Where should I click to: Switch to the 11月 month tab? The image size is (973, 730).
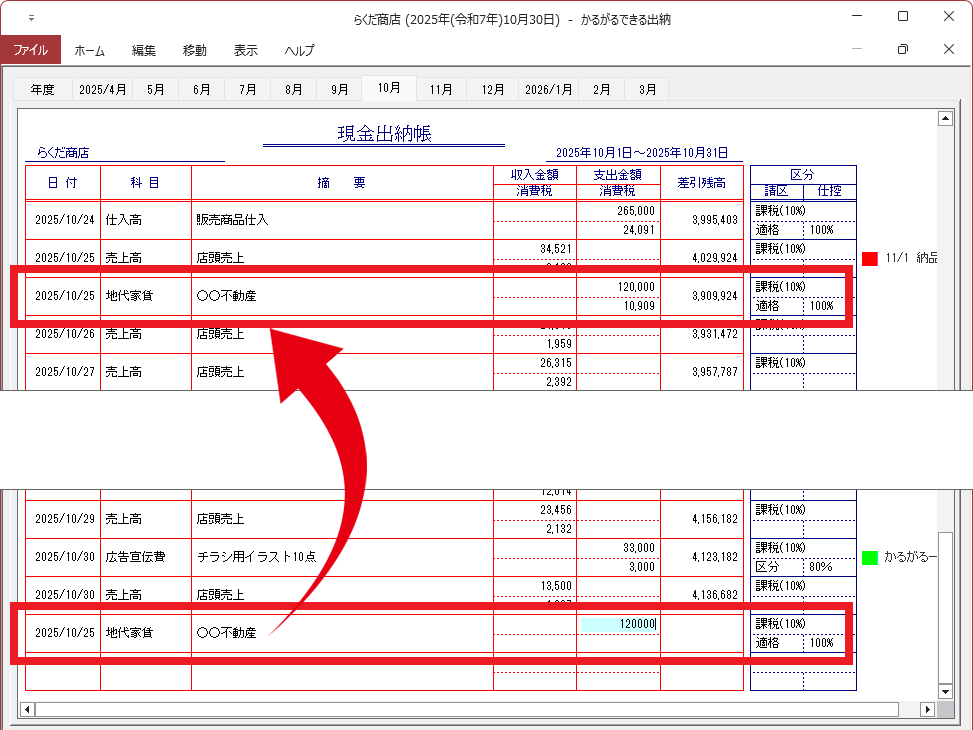441,89
